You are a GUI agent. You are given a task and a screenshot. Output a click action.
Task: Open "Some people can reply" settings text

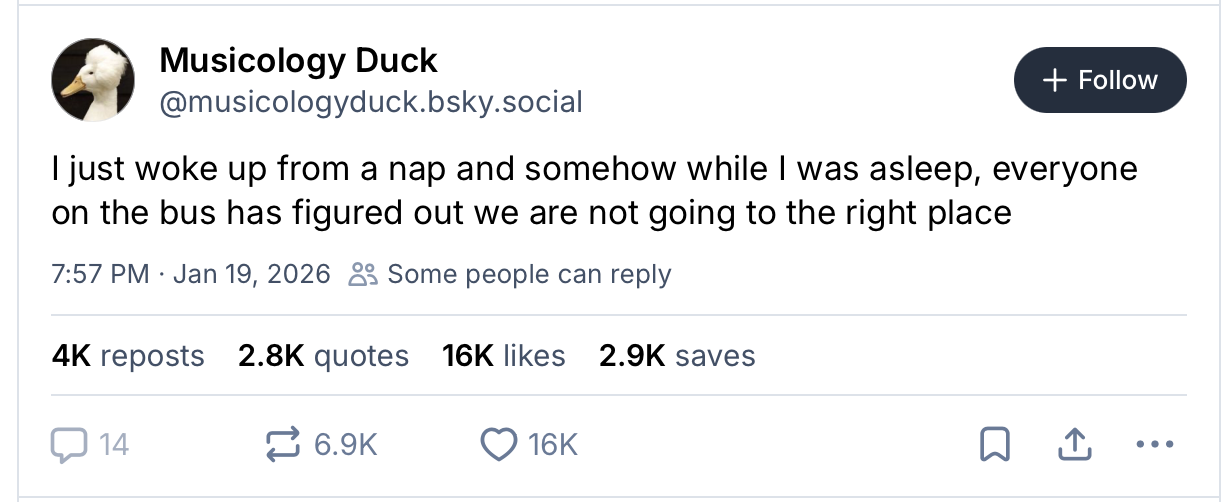[528, 274]
